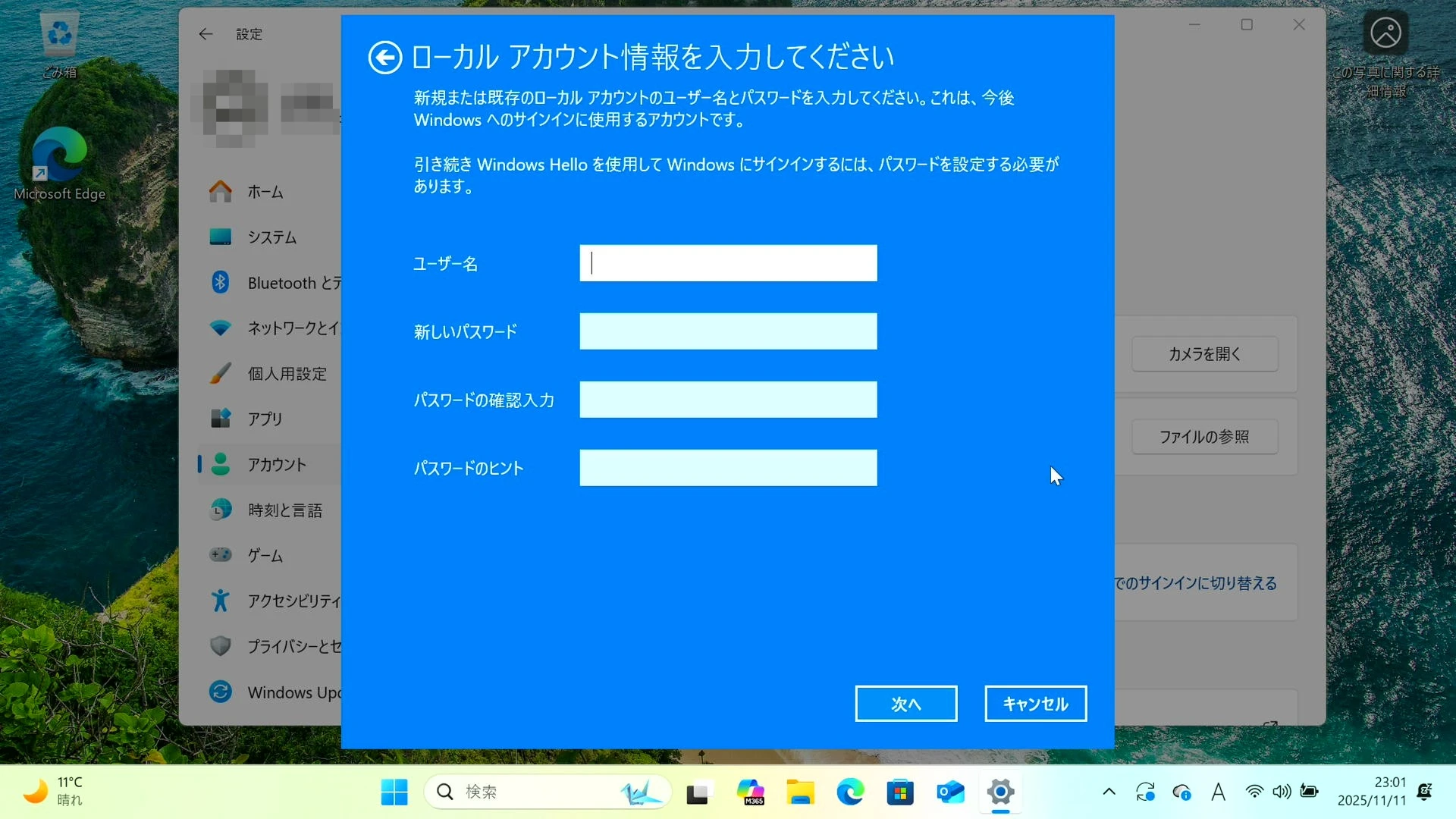Open Outlook from the taskbar

(x=950, y=792)
